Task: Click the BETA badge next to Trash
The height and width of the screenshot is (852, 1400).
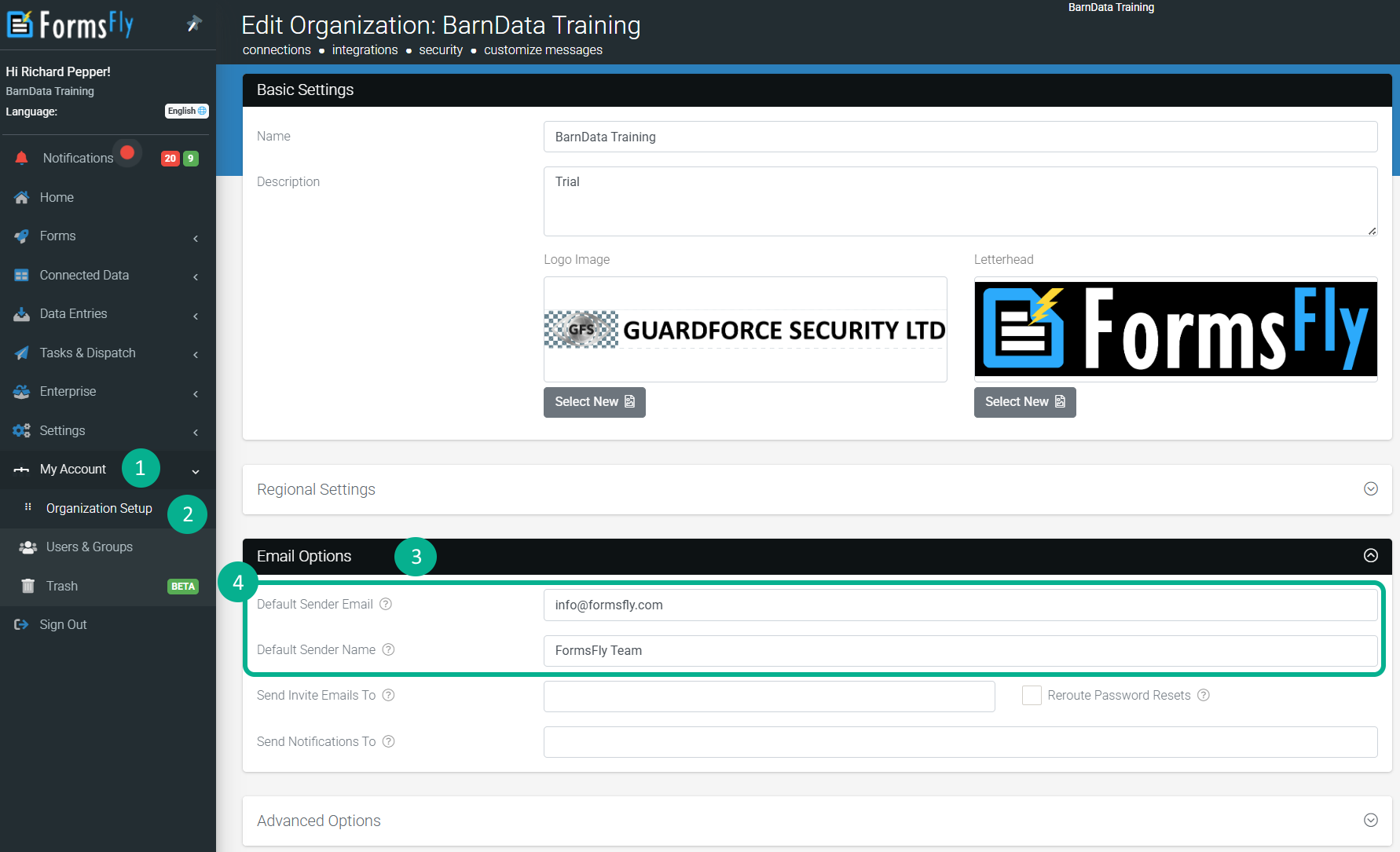Action: 183,587
